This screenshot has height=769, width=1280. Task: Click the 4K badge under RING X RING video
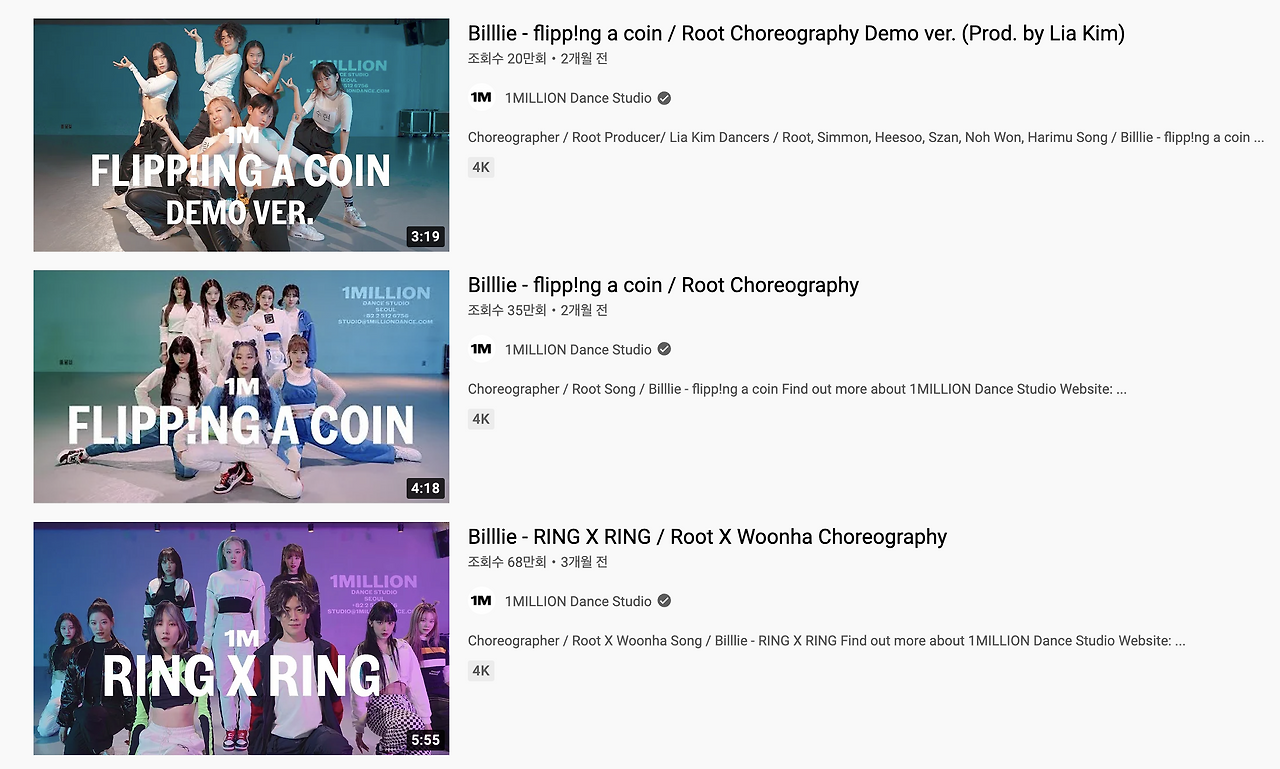[481, 670]
